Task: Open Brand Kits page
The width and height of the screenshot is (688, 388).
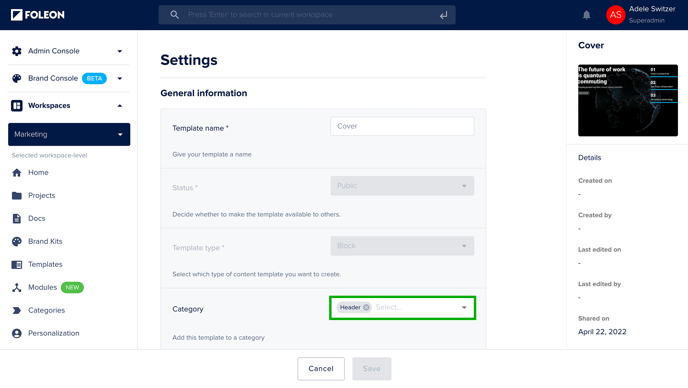Action: (45, 241)
